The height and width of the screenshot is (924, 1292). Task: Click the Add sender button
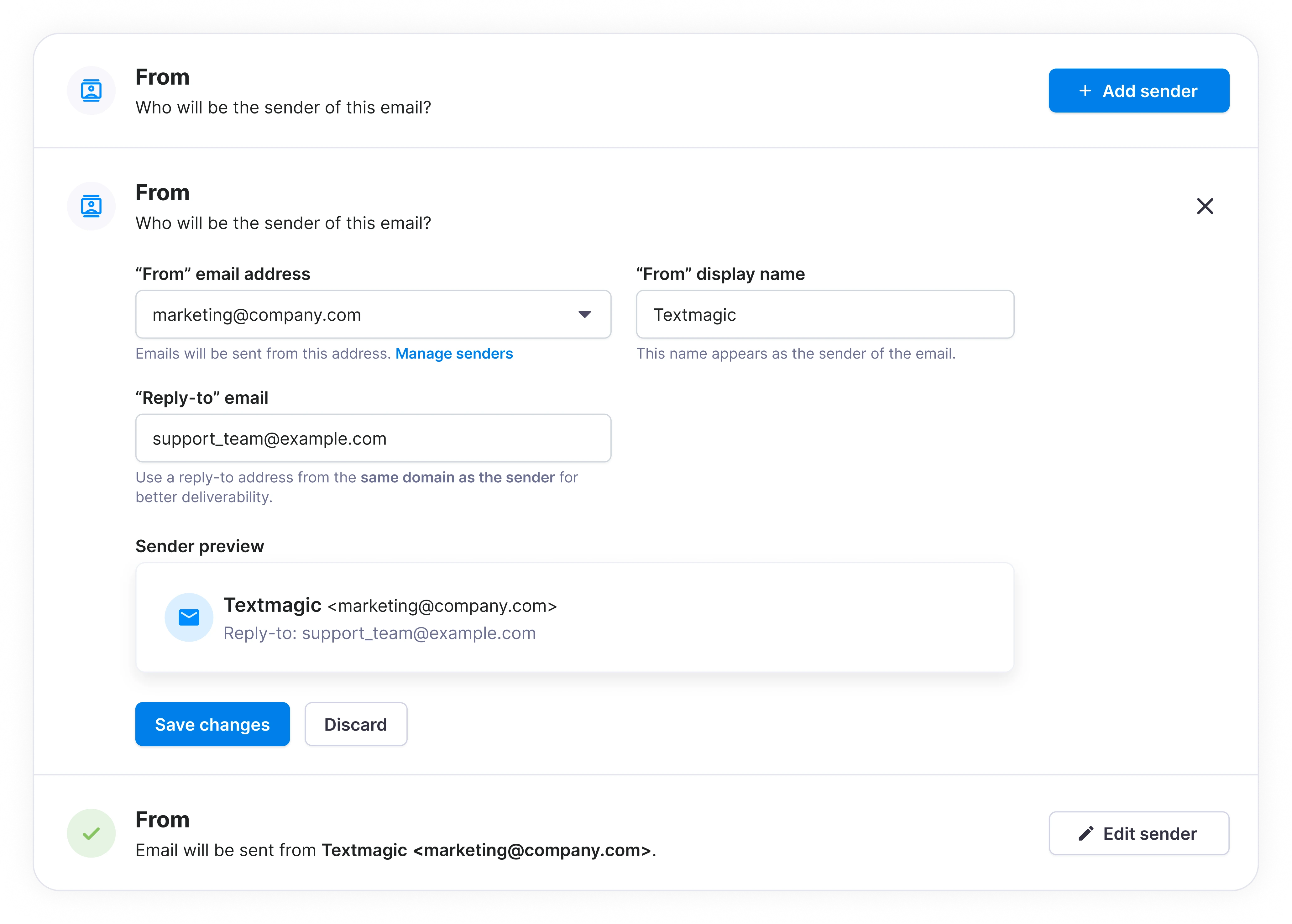pyautogui.click(x=1138, y=91)
